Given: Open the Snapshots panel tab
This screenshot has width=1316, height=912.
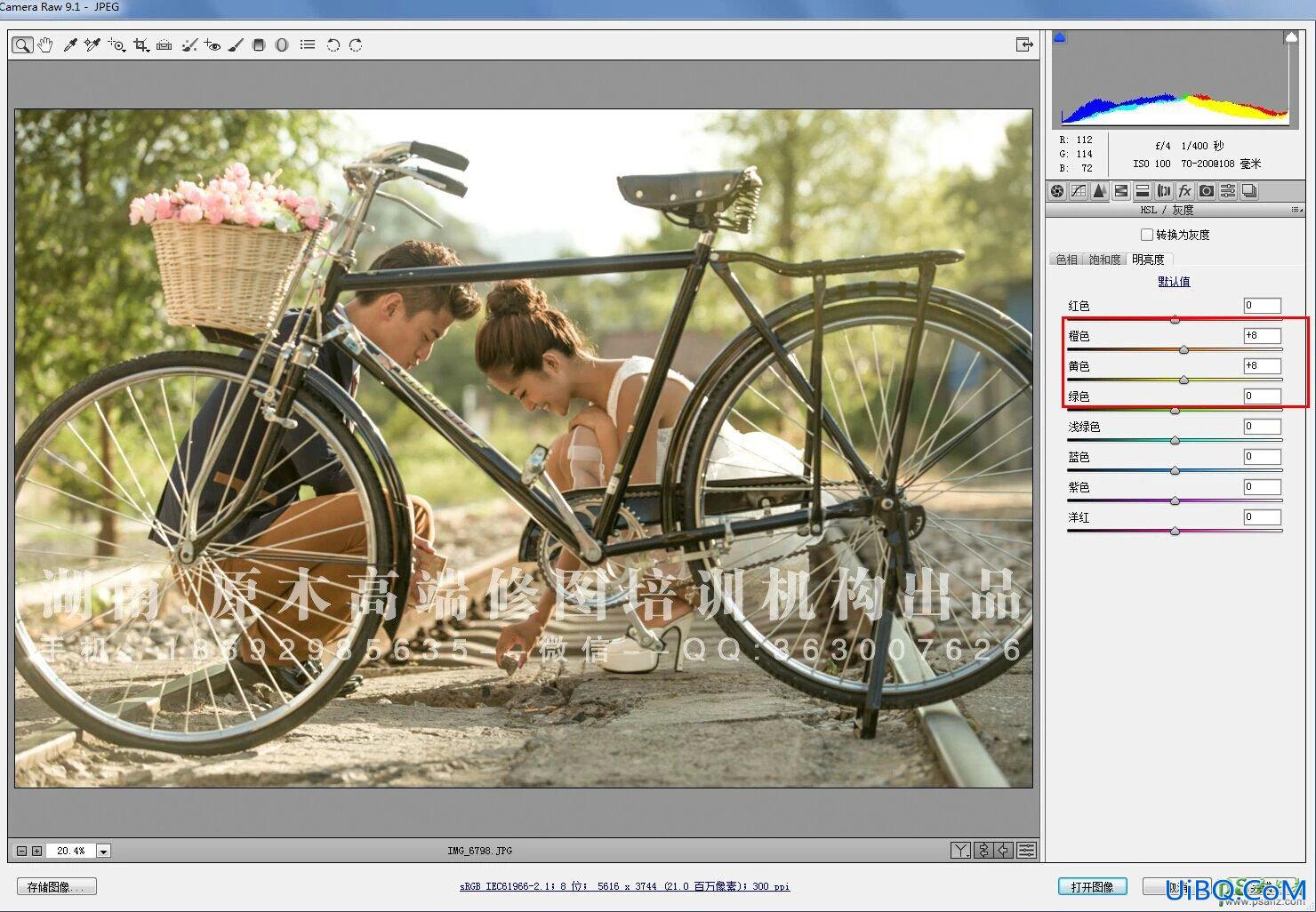Looking at the screenshot, I should coord(1249,191).
